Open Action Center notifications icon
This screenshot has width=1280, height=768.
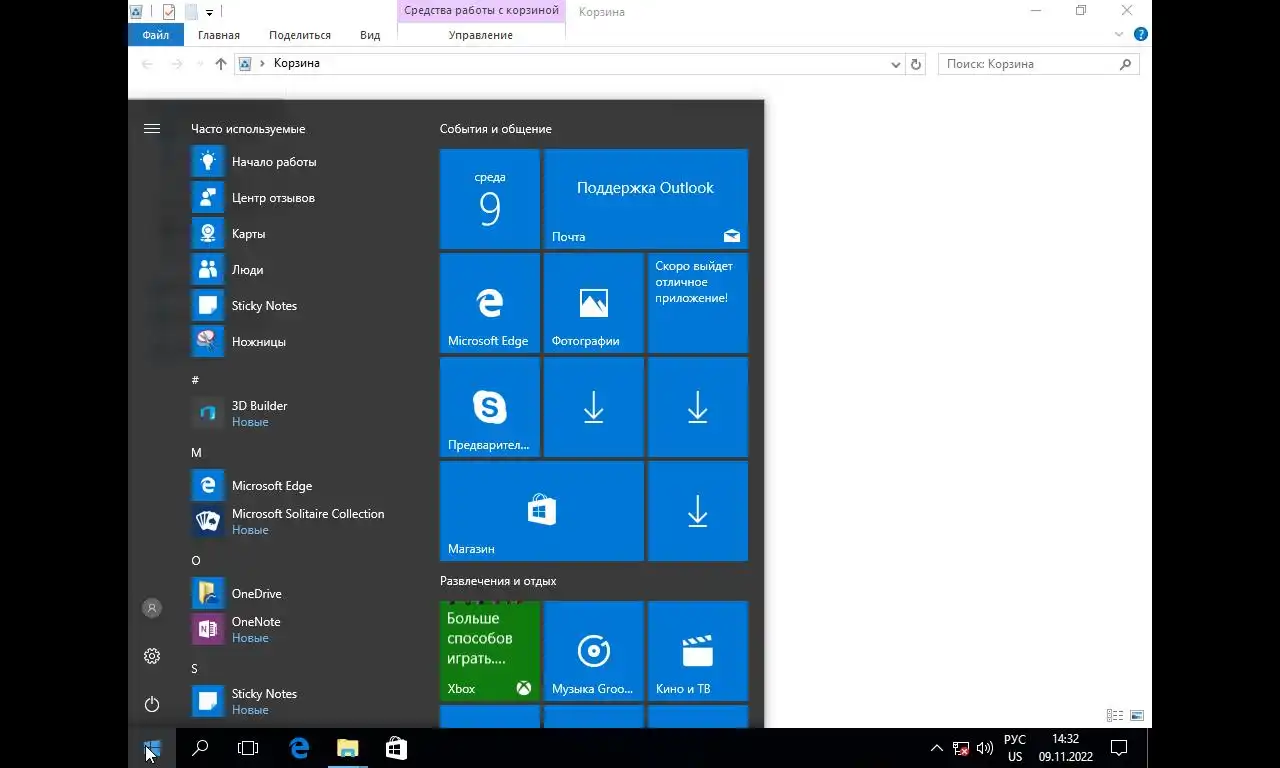[x=1120, y=748]
